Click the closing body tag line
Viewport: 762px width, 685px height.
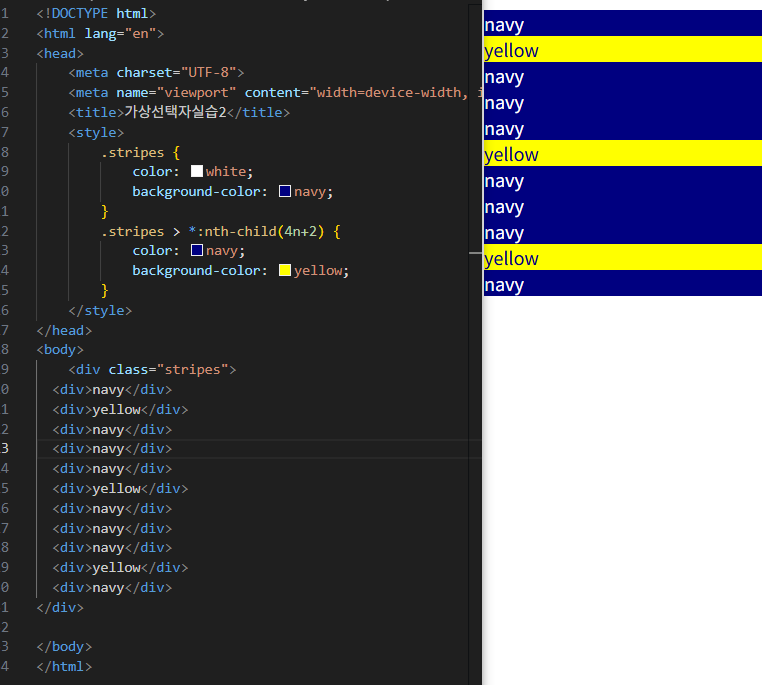tap(64, 647)
